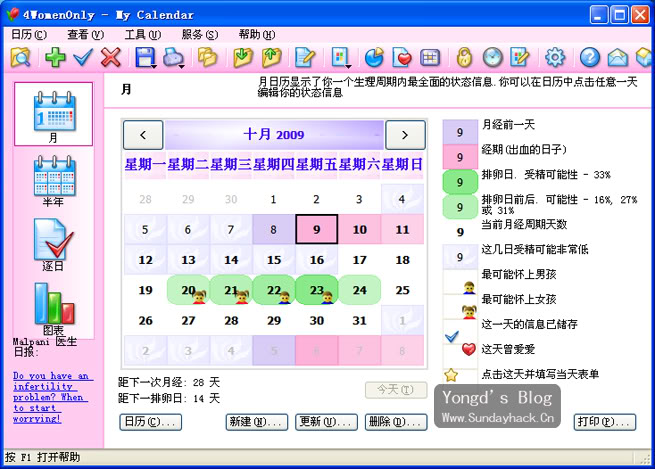Click the gold padlock toolbar icon

pos(464,57)
